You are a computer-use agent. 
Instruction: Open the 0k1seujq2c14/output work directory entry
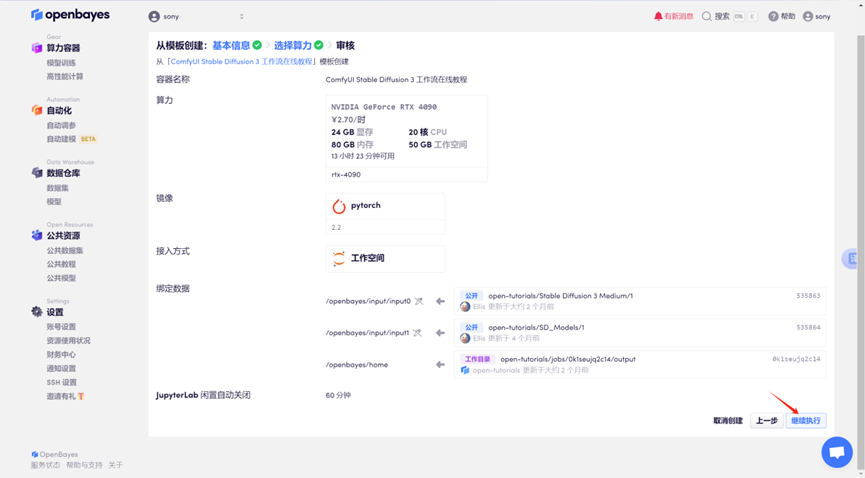[568, 359]
